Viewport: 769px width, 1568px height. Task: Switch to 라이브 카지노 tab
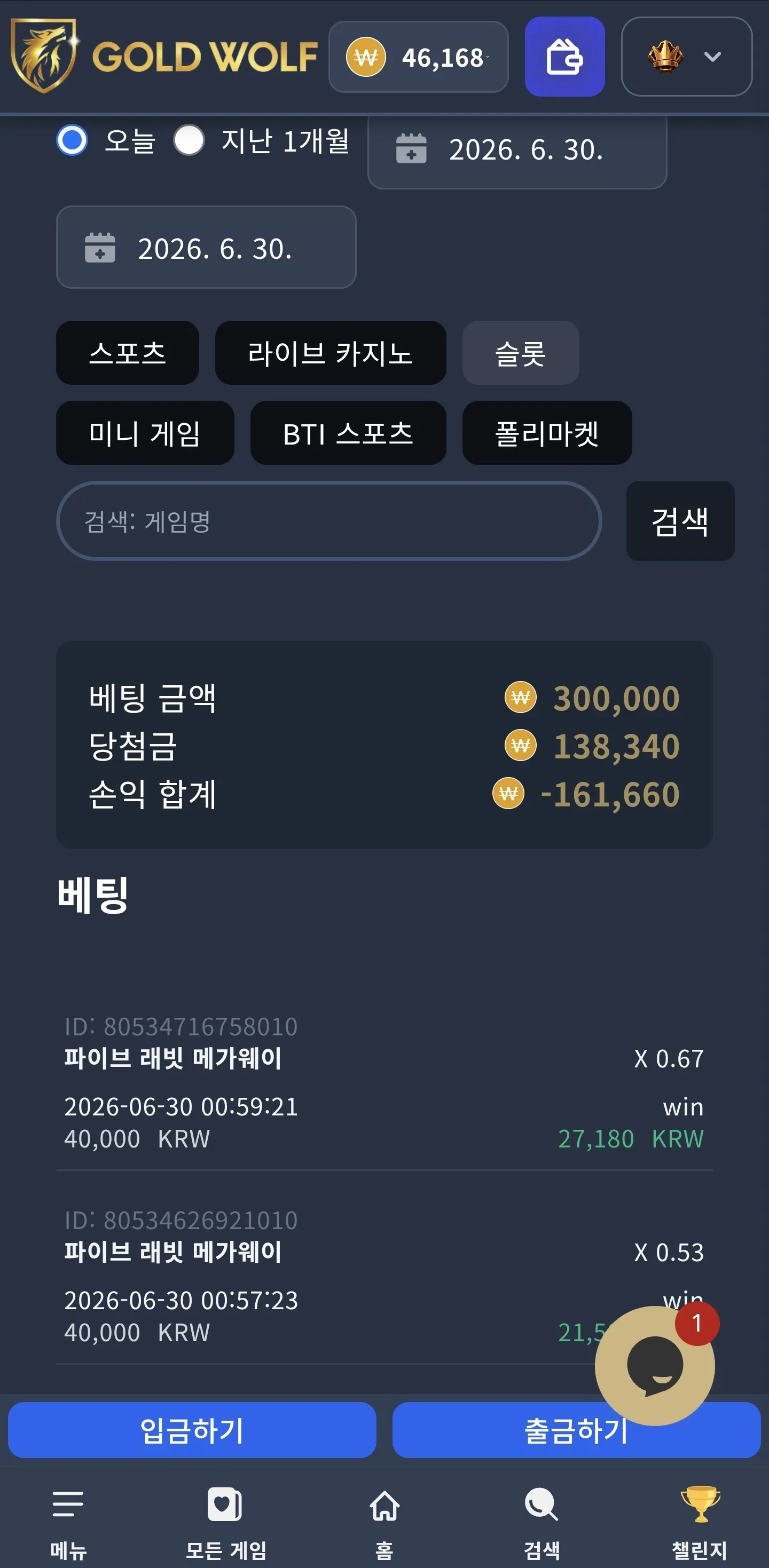click(331, 353)
